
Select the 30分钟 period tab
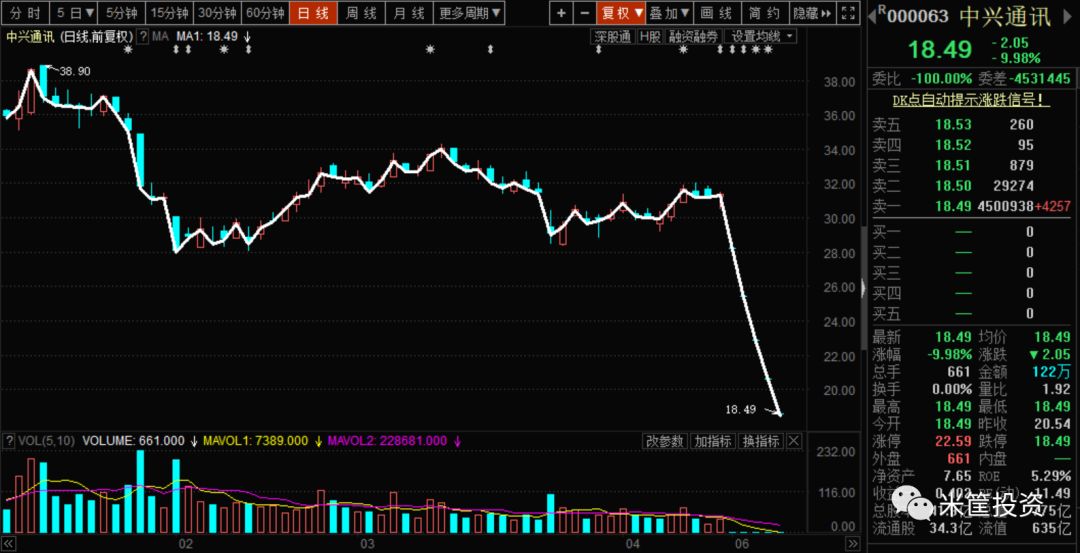click(217, 12)
